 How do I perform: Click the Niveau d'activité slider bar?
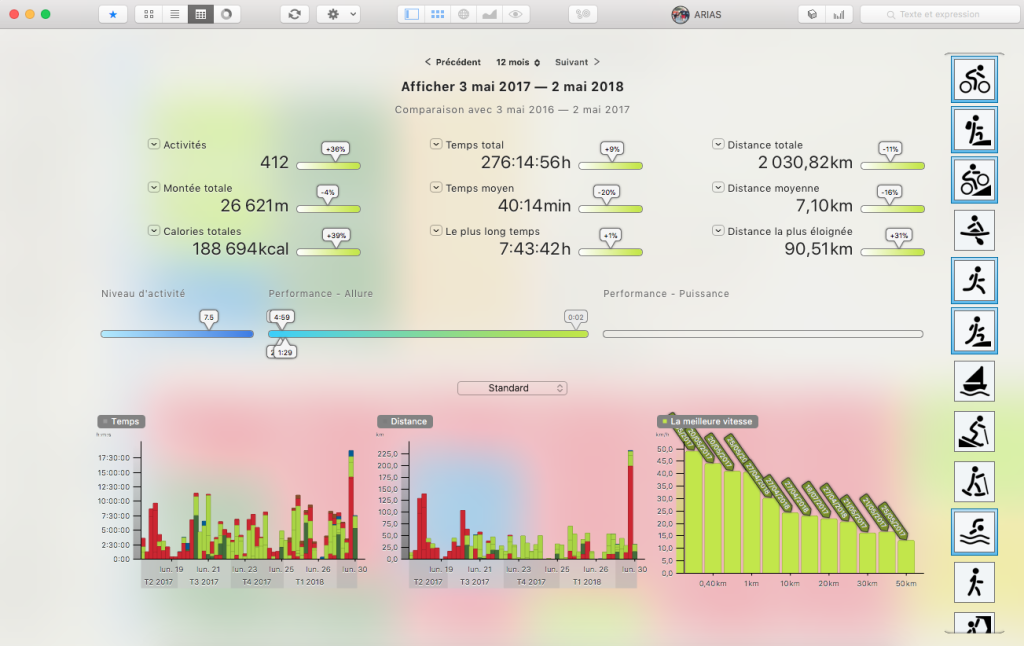pyautogui.click(x=176, y=334)
